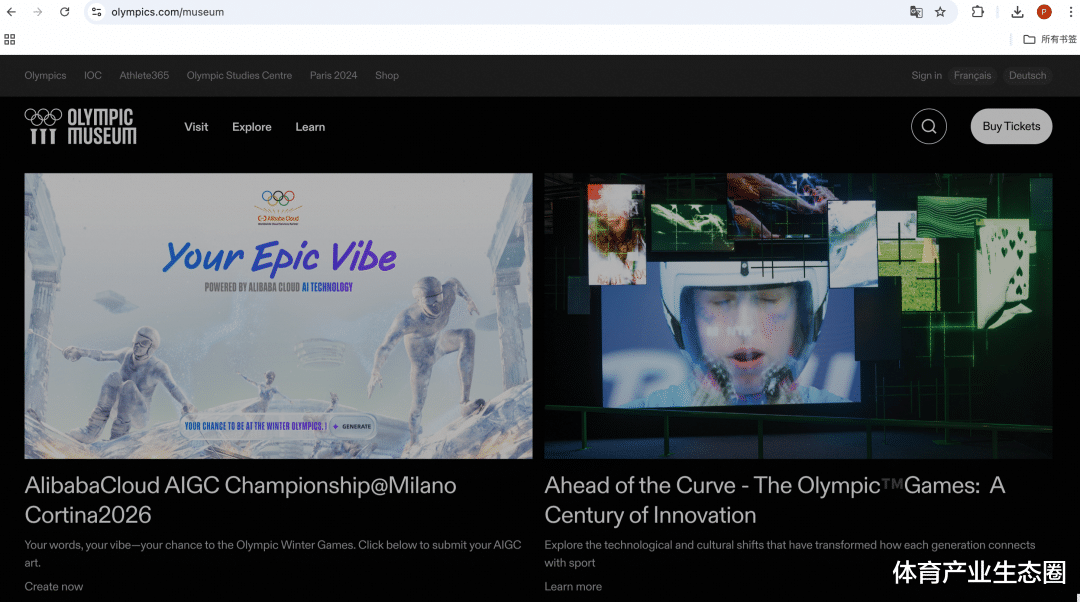
Task: Switch language to Deutsch
Action: click(1028, 75)
